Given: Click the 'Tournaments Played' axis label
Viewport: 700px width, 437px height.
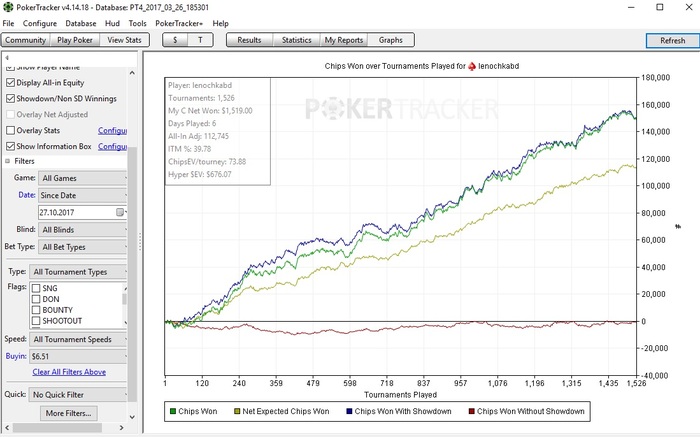Looking at the screenshot, I should (x=400, y=395).
